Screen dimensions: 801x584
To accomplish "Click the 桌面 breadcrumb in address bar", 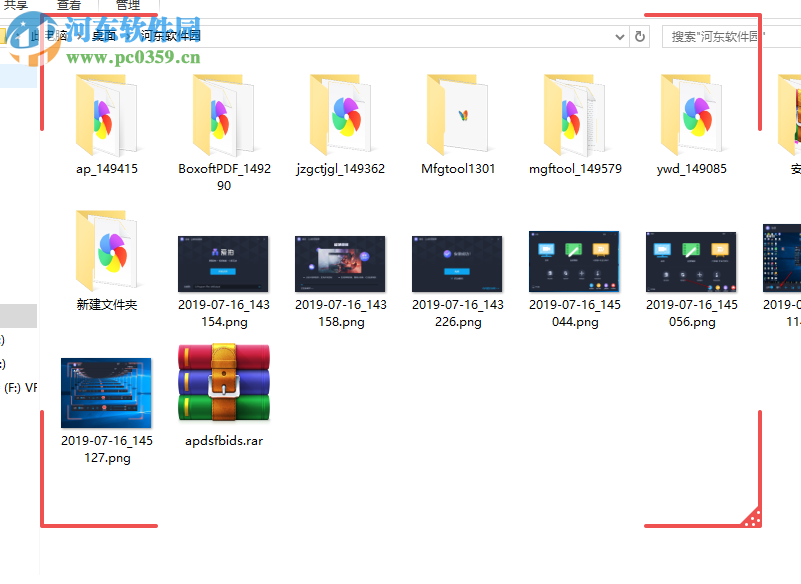I will click(x=104, y=36).
